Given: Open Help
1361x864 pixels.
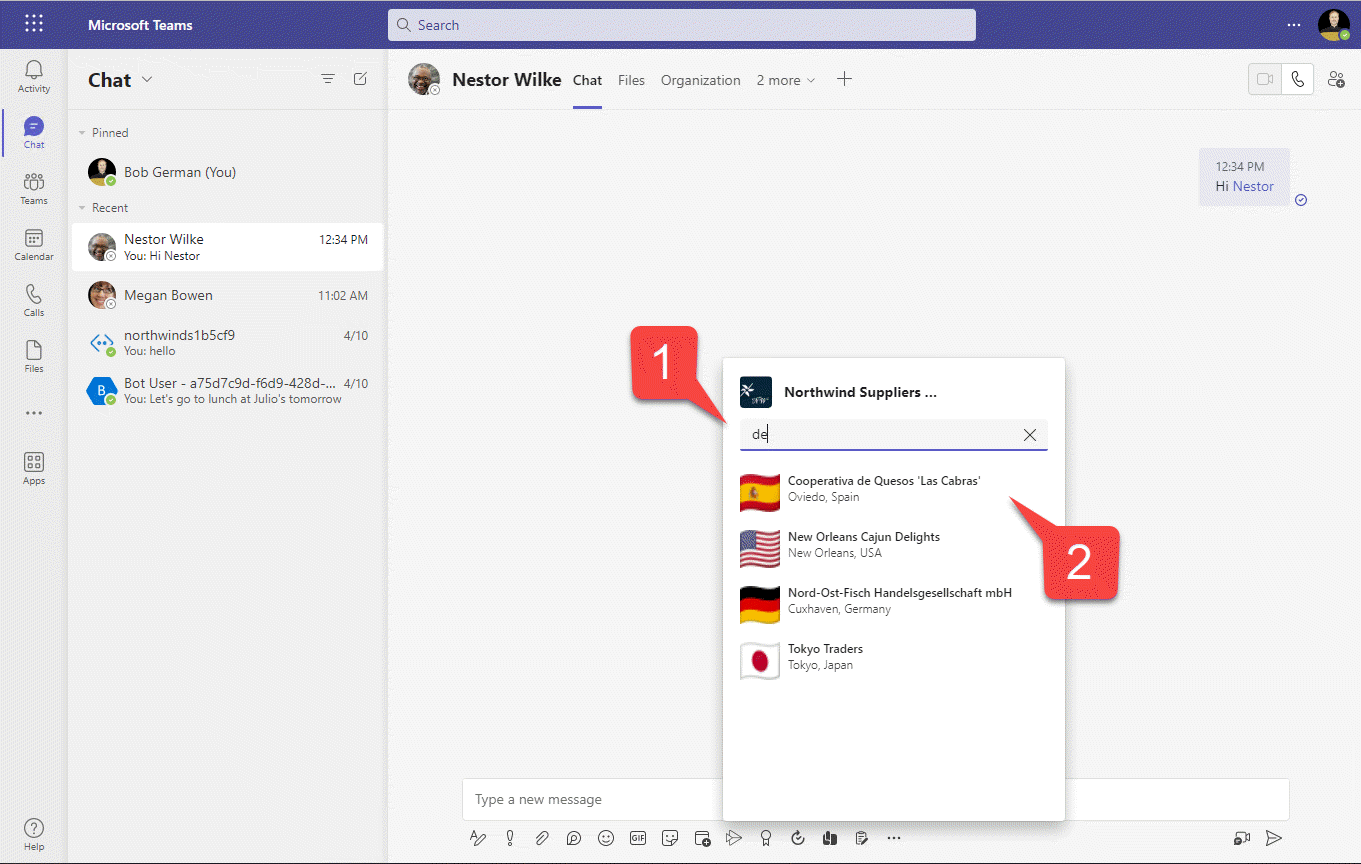Looking at the screenshot, I should (x=34, y=834).
